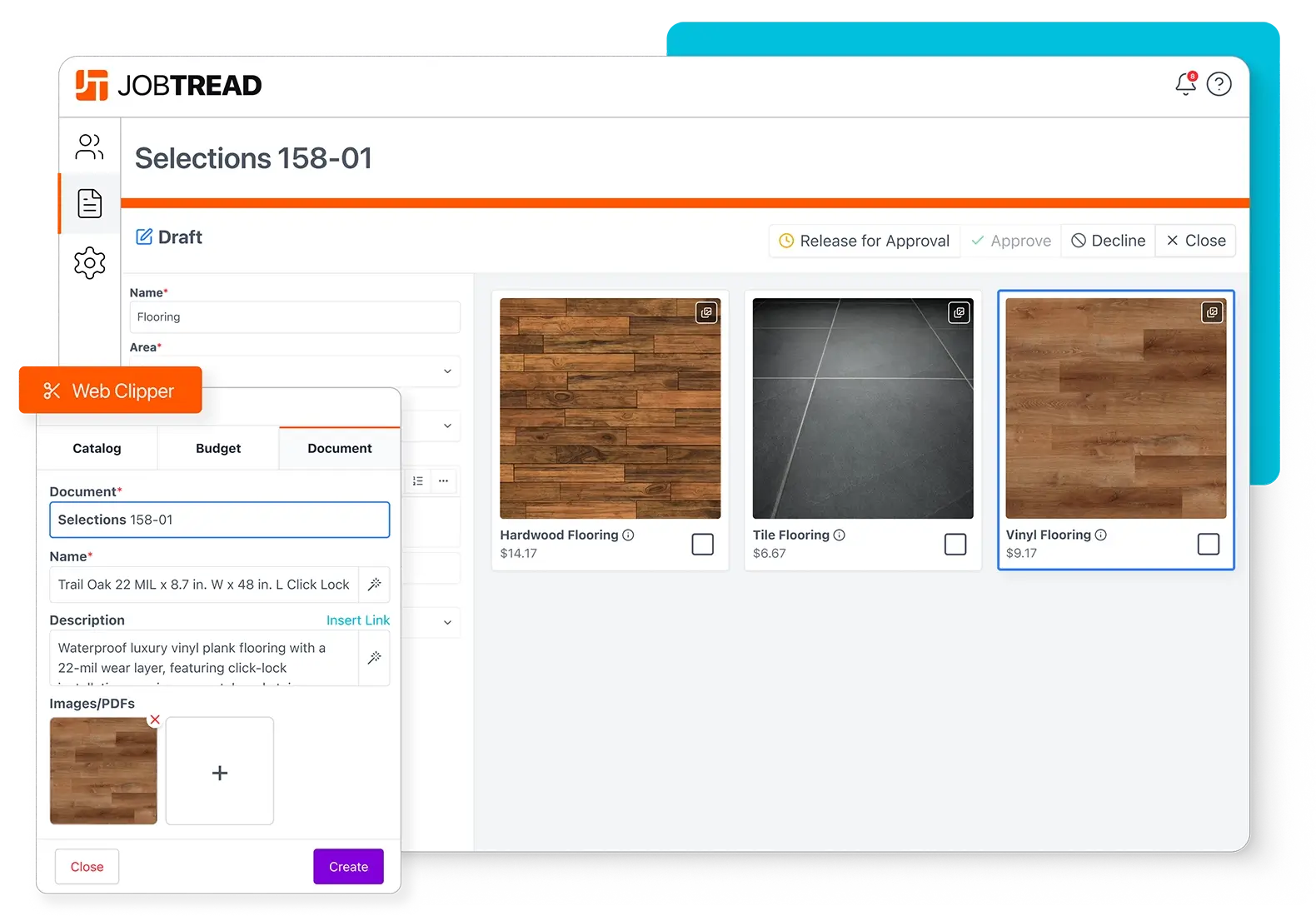The width and height of the screenshot is (1316, 916).
Task: Click the Insert Link link
Action: point(358,620)
